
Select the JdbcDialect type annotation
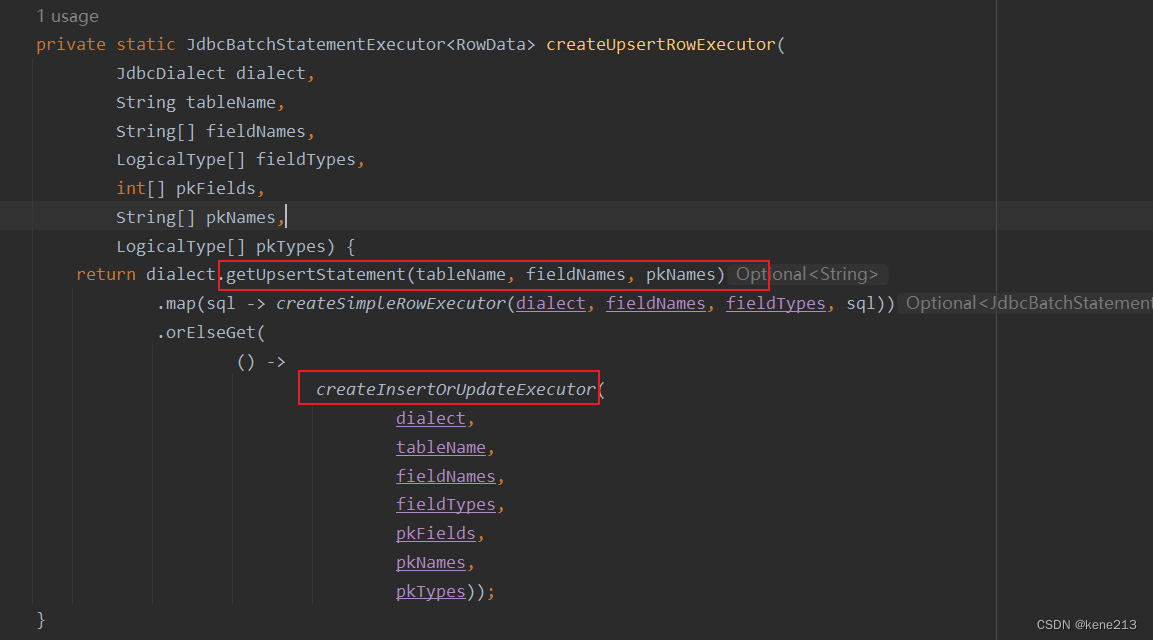click(x=171, y=72)
